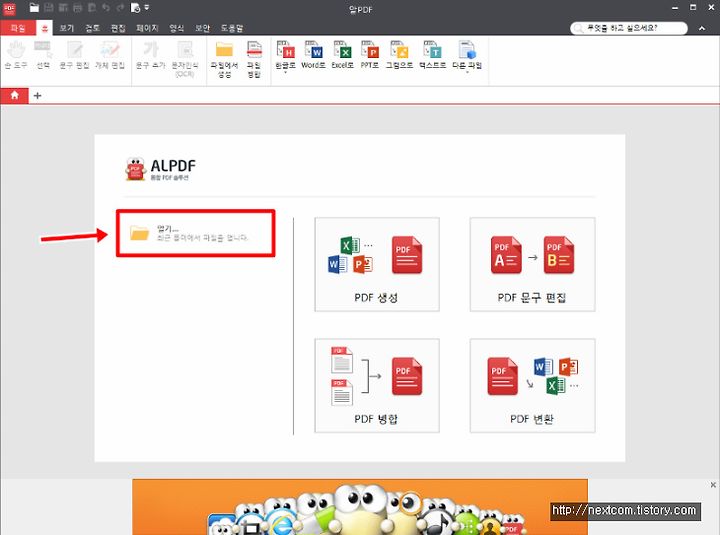The width and height of the screenshot is (720, 535).
Task: Run character recognition (OCR) tool
Action: tap(185, 59)
